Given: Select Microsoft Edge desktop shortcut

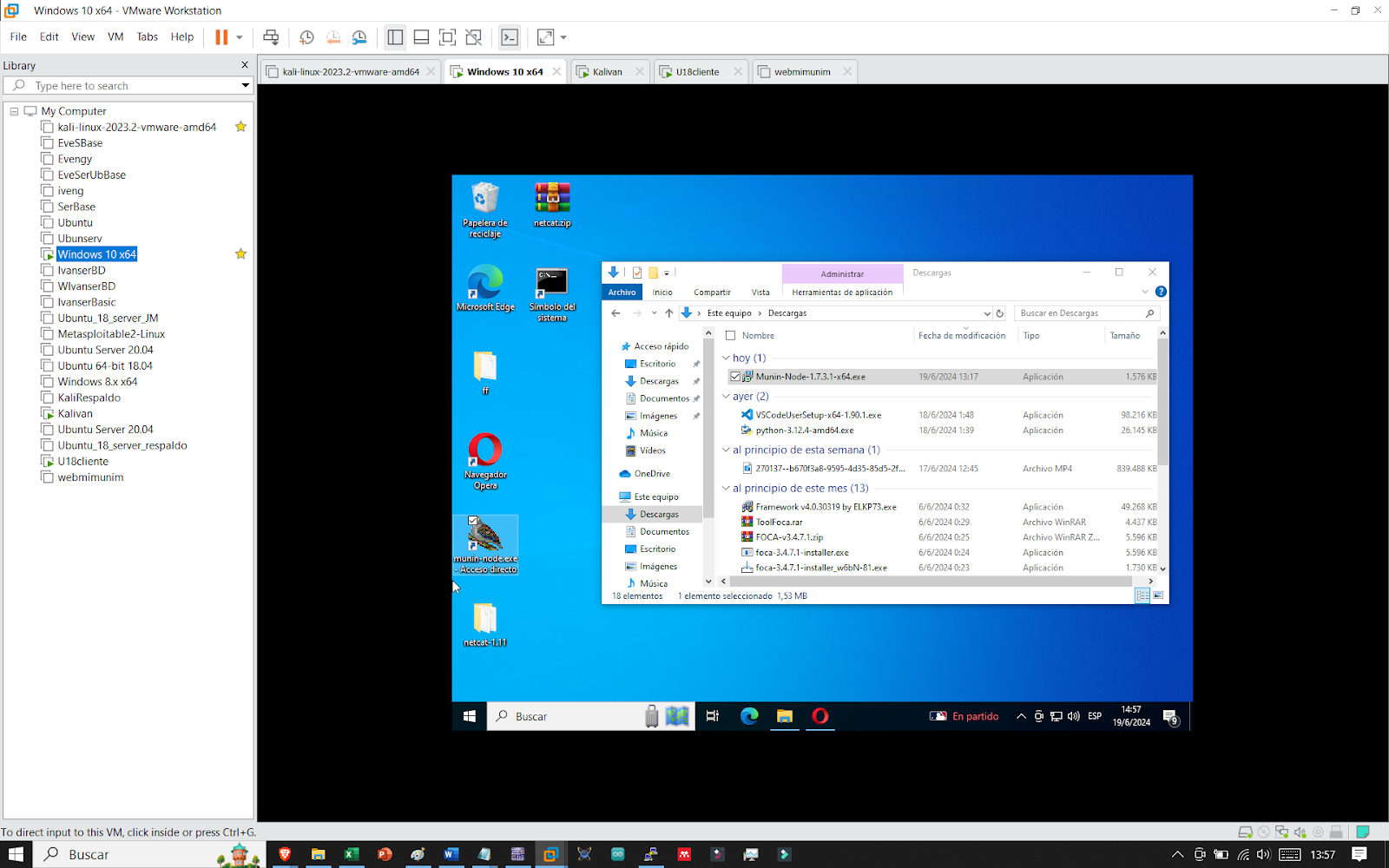Looking at the screenshot, I should tap(485, 288).
